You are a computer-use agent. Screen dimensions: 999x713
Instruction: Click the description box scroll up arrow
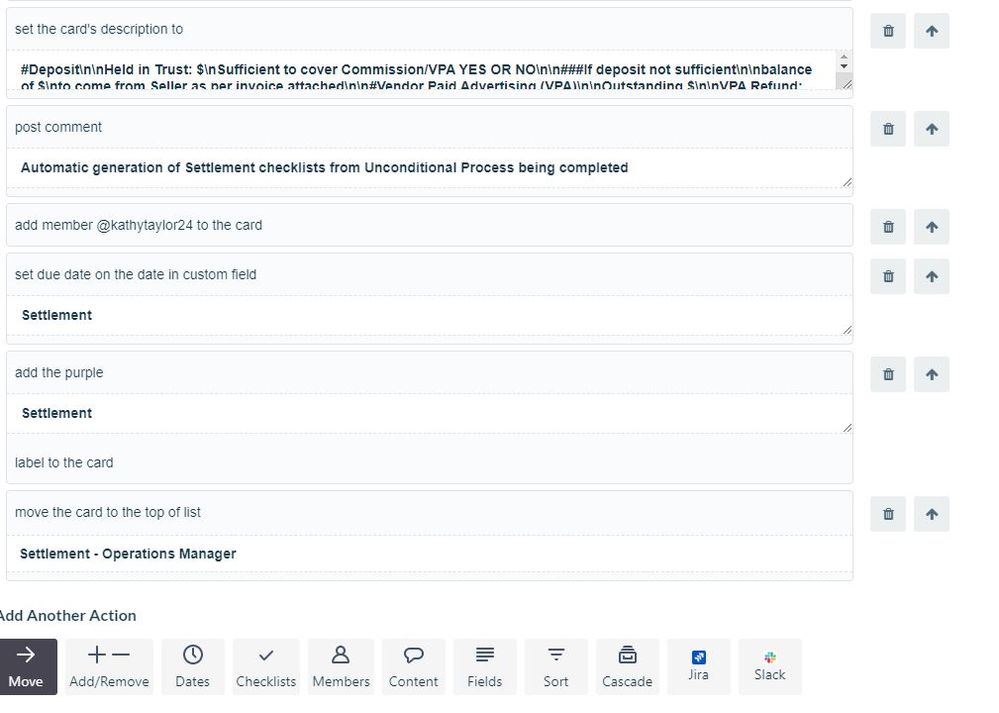point(844,57)
